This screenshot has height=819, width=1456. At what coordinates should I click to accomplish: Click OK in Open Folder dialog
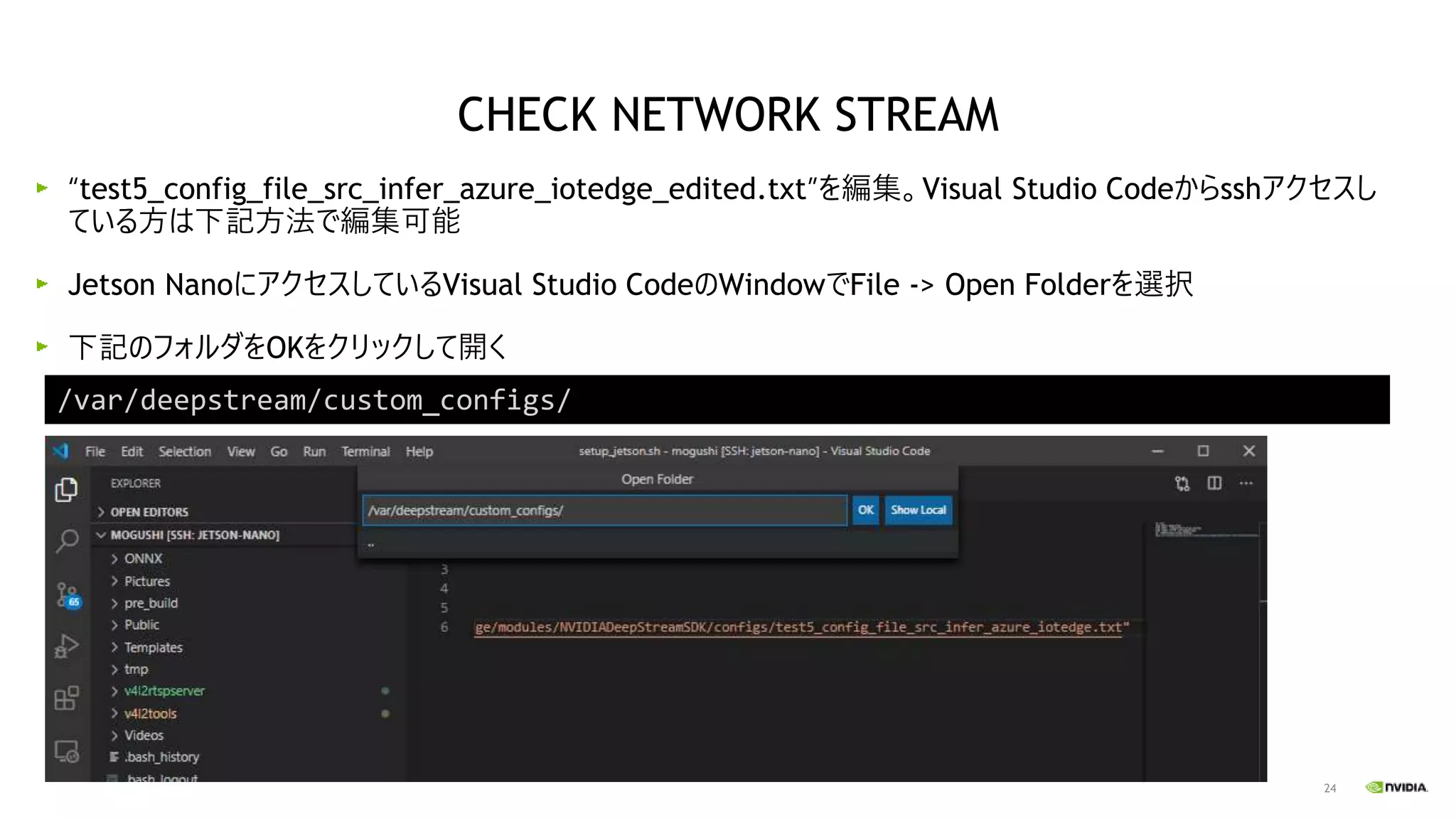[x=865, y=510]
